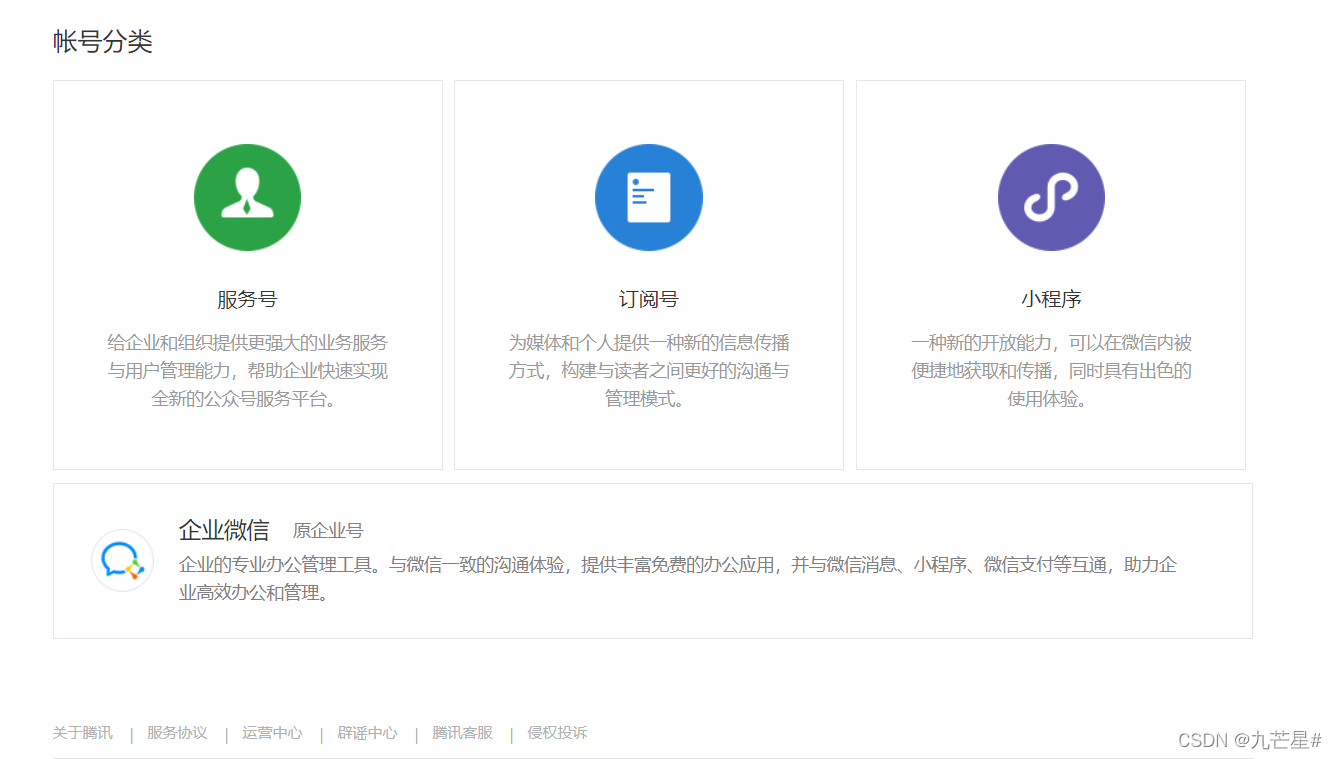1337x759 pixels.
Task: Click the 企业微信 chat bubble logo
Action: [x=122, y=560]
